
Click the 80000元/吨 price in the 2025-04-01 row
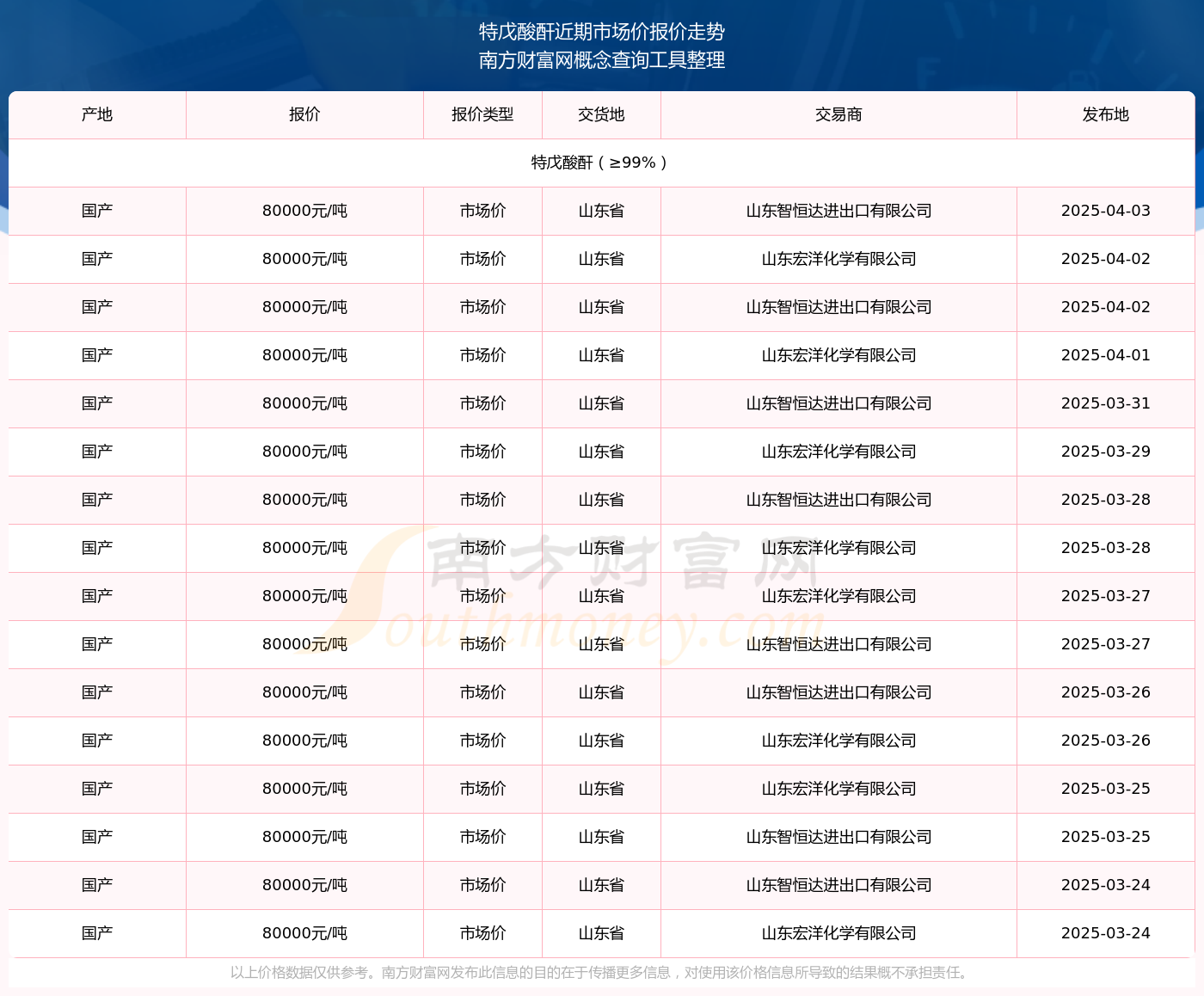pos(304,355)
